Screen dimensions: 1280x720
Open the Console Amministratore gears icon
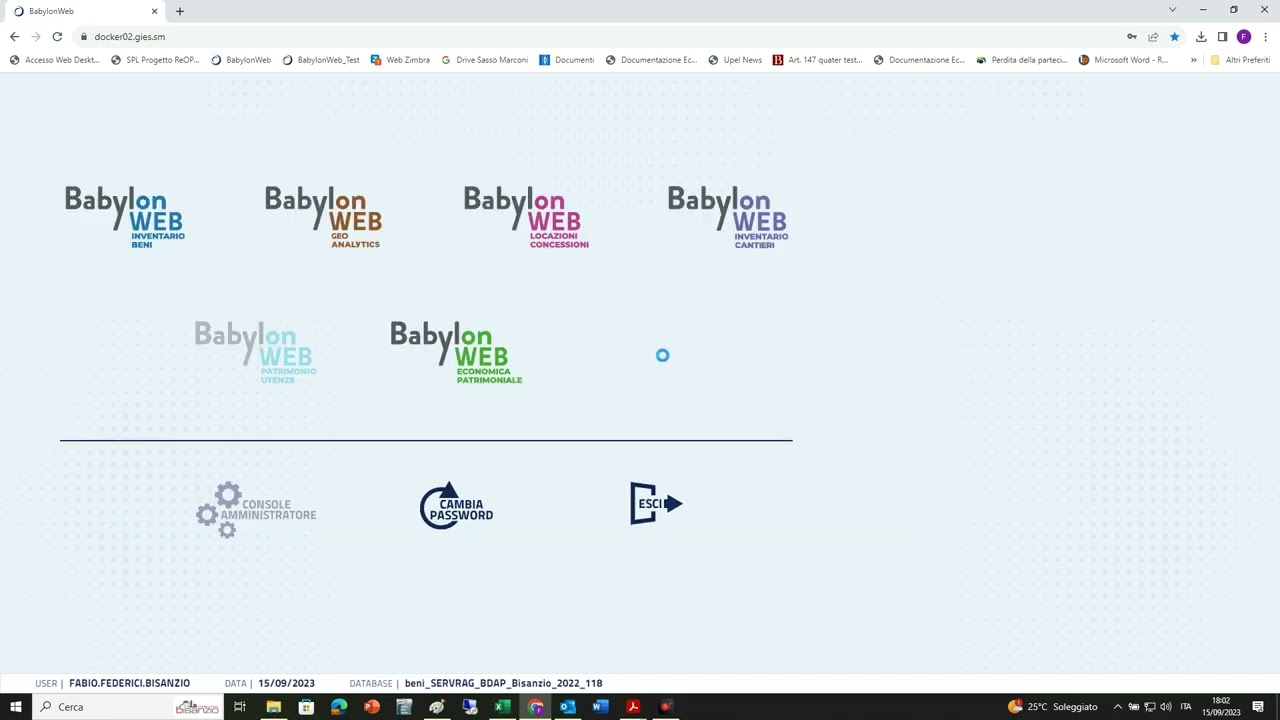click(256, 510)
